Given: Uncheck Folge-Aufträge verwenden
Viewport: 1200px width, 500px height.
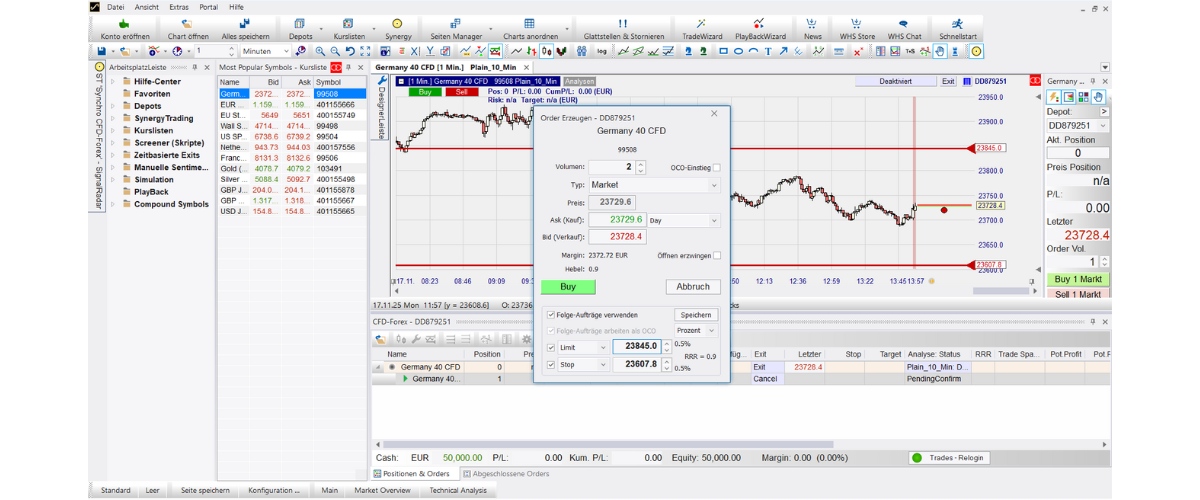Looking at the screenshot, I should [x=551, y=315].
